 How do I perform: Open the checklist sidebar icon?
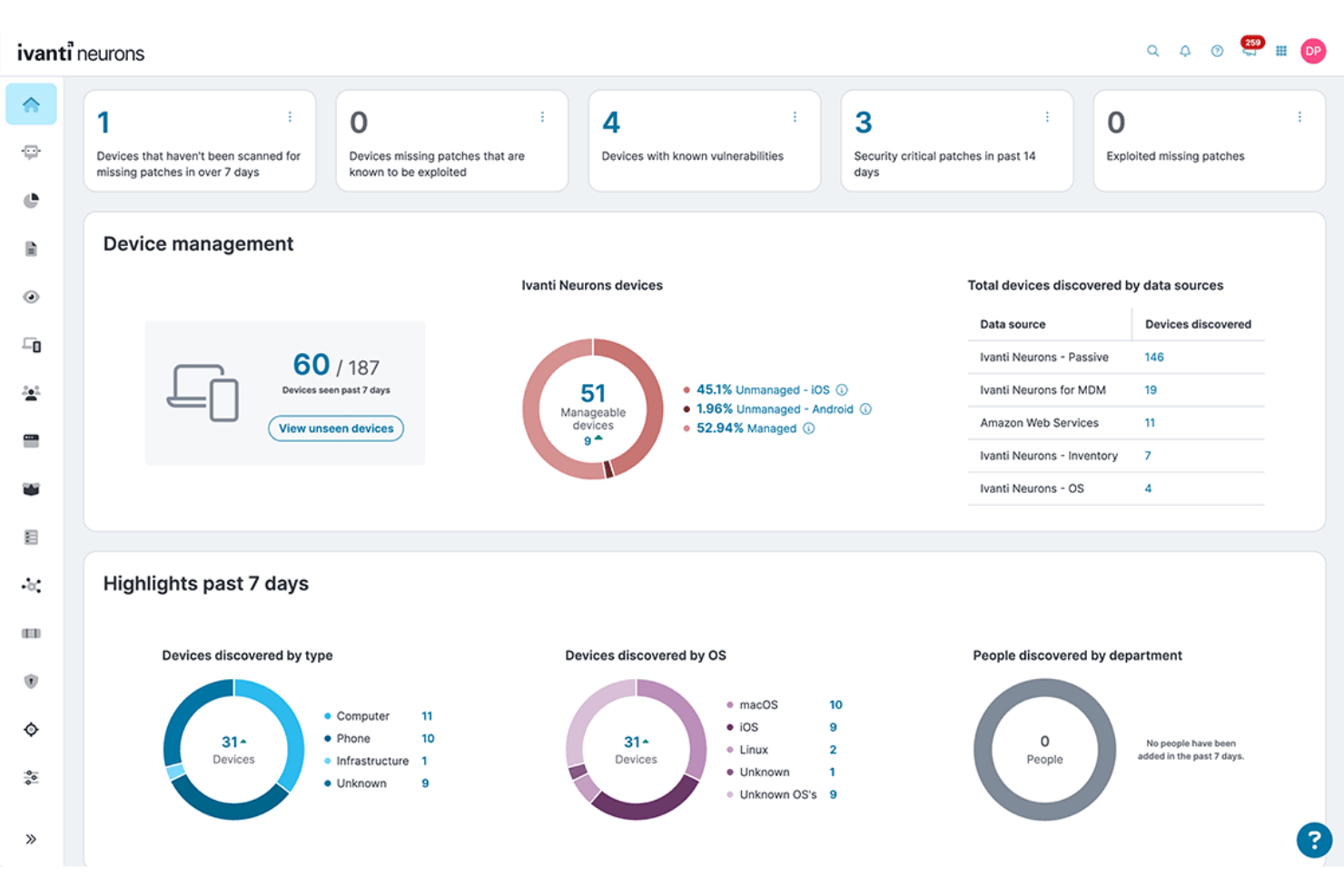point(31,537)
